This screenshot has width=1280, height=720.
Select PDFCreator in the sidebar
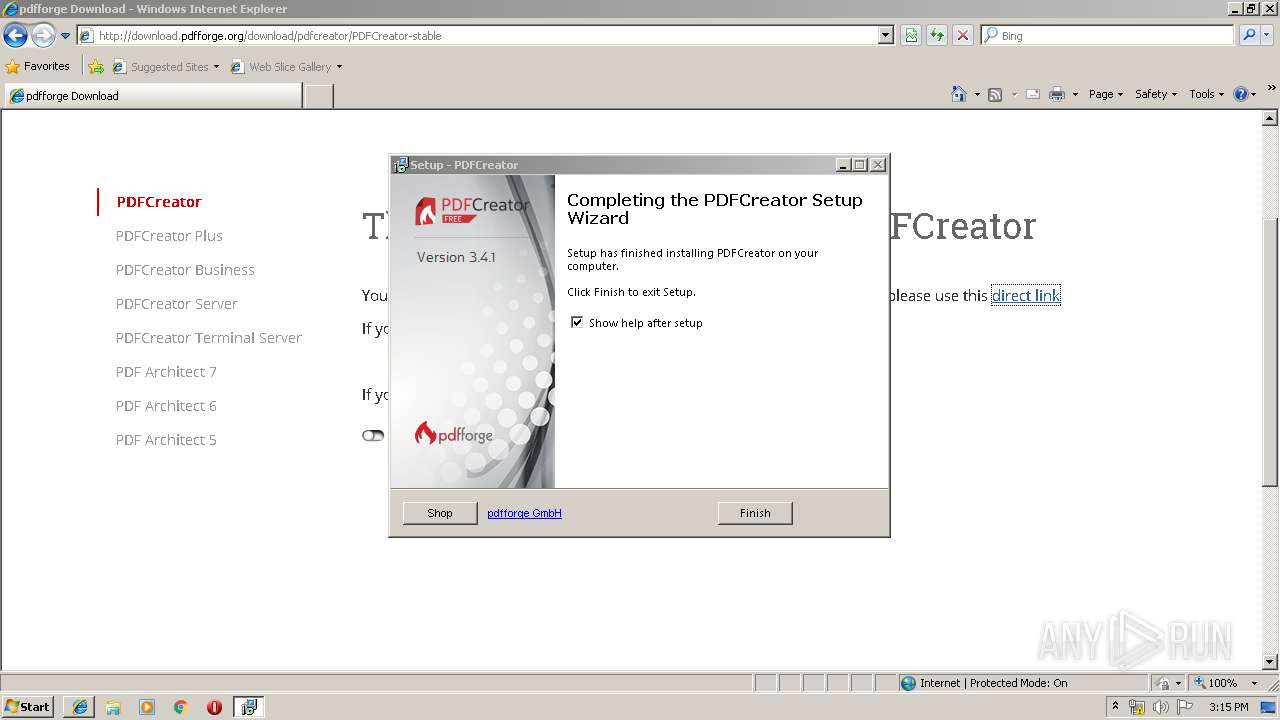pyautogui.click(x=159, y=202)
